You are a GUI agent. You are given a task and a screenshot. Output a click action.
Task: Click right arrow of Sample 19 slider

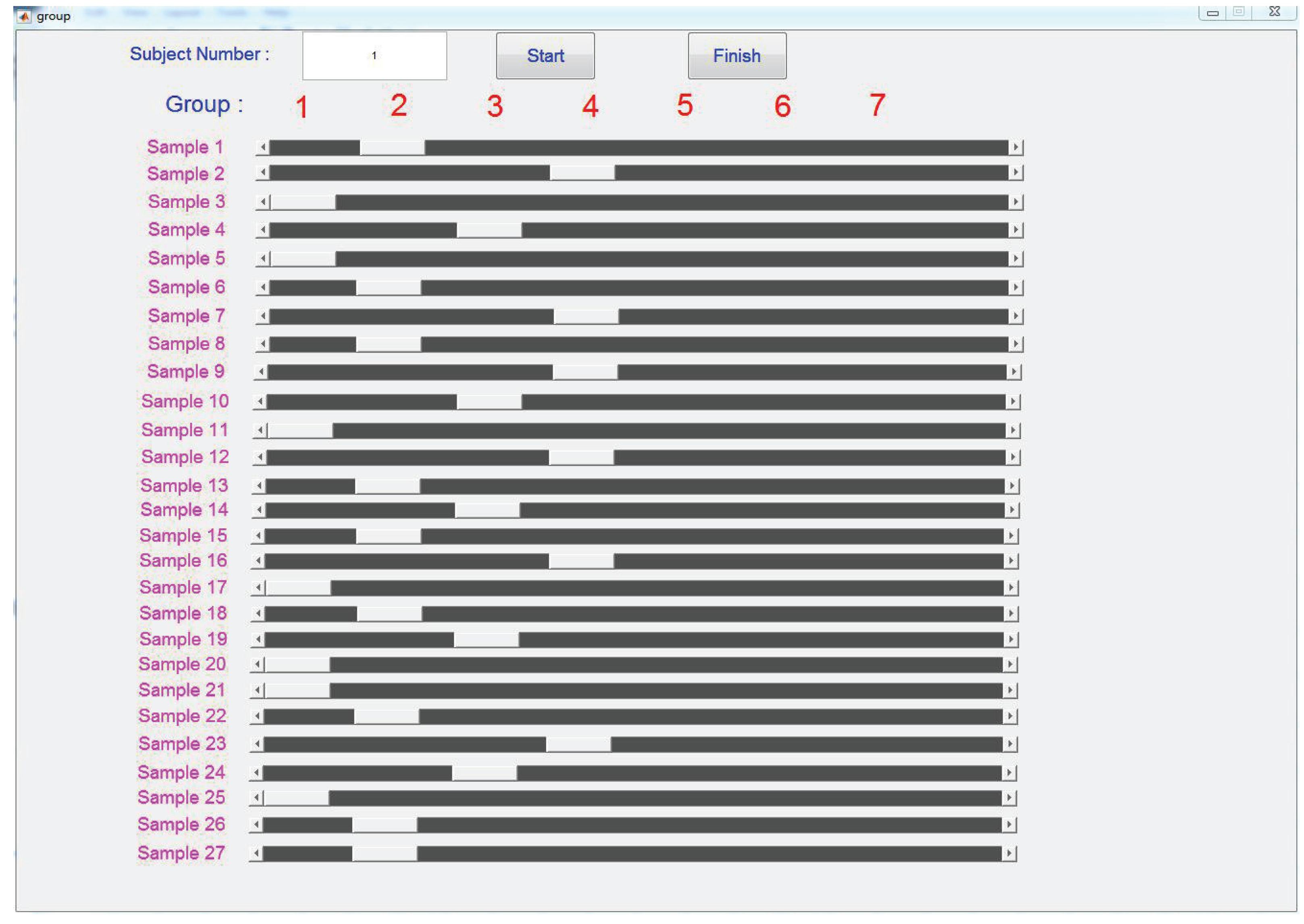[1011, 640]
